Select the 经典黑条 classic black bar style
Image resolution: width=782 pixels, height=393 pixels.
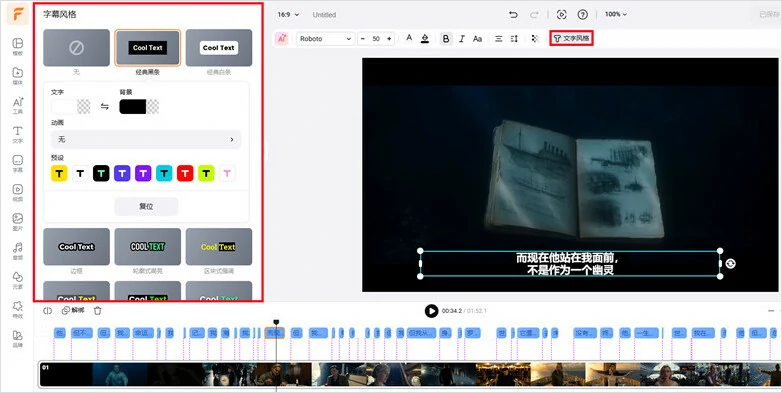coord(148,48)
